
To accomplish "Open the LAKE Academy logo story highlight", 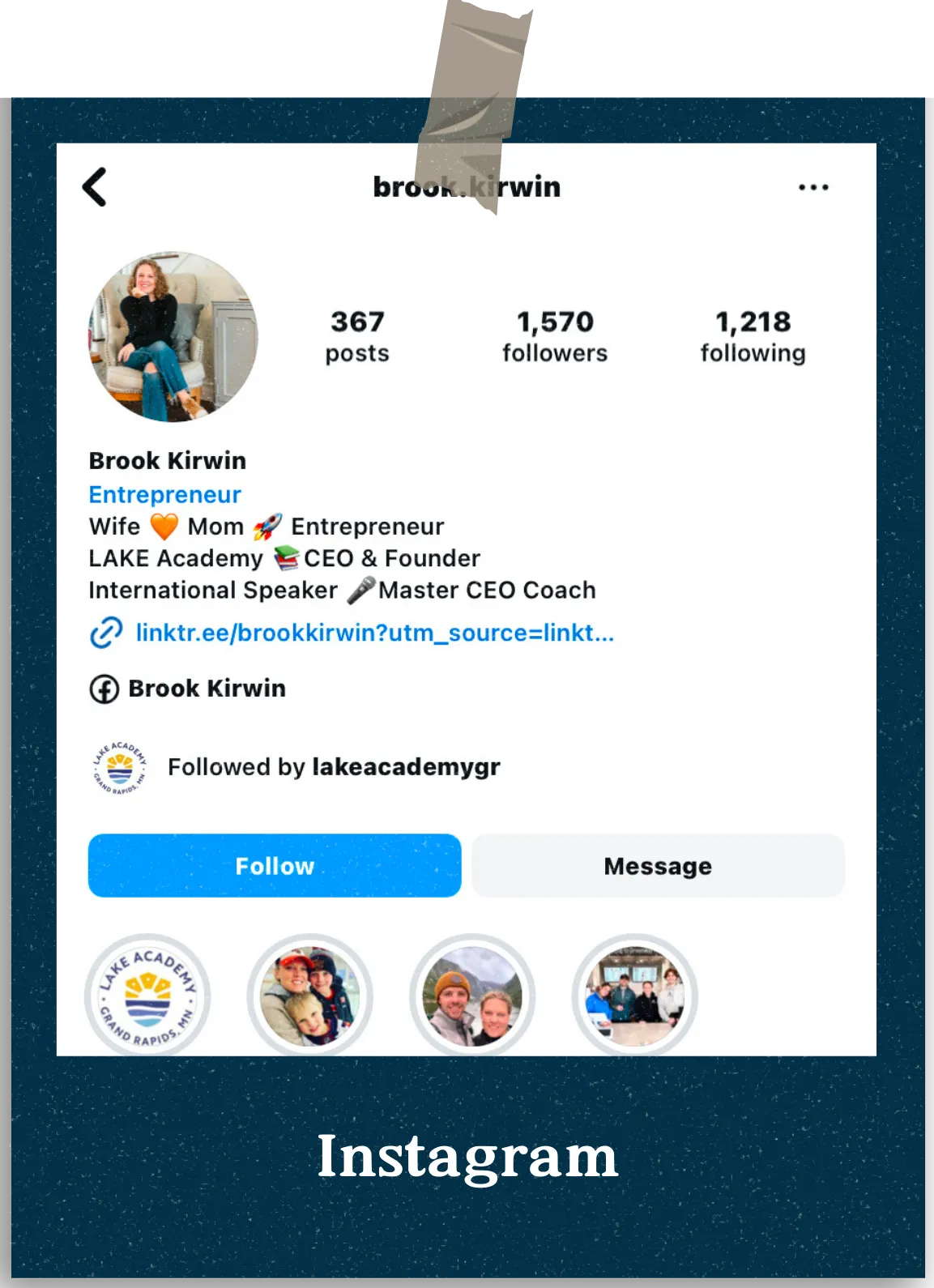I will point(147,996).
